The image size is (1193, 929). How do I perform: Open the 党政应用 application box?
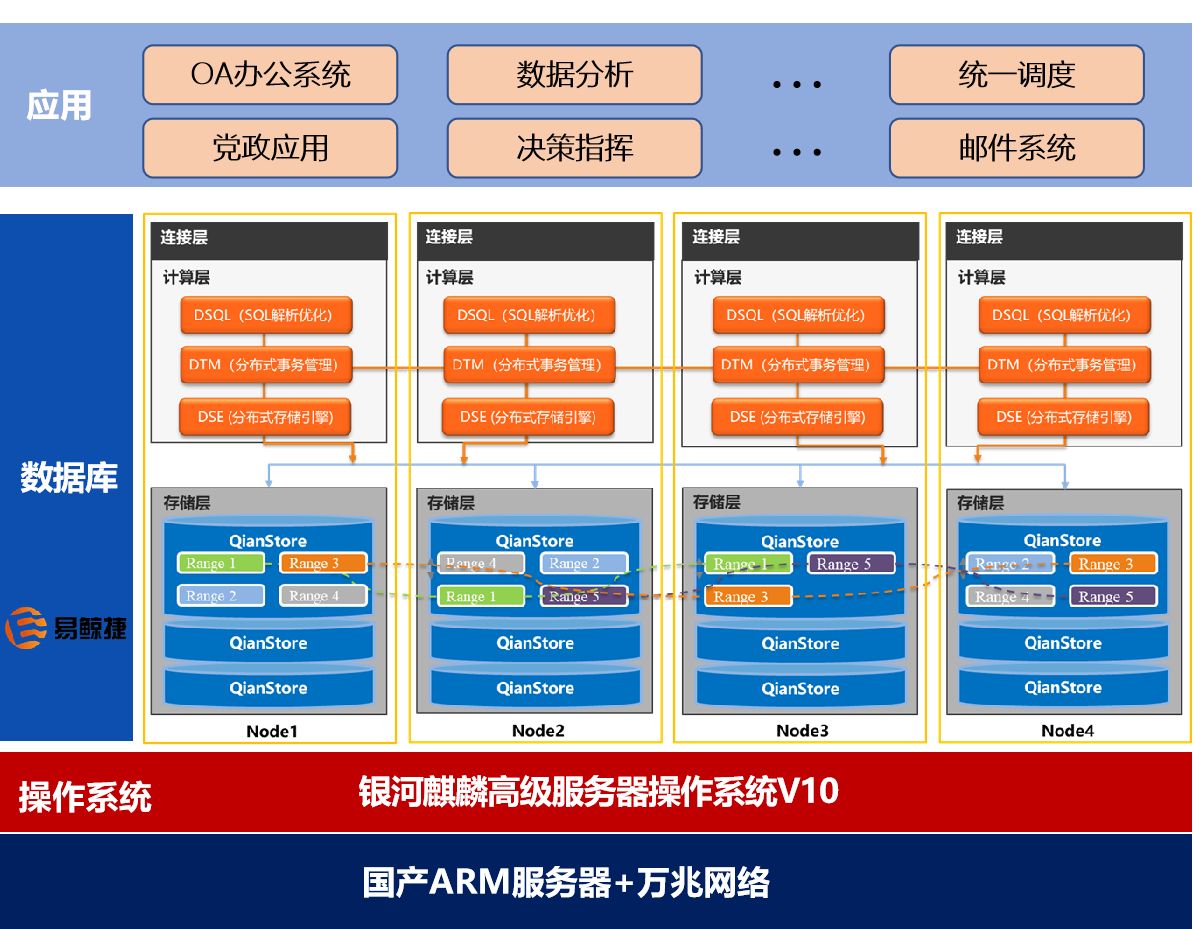[x=270, y=148]
